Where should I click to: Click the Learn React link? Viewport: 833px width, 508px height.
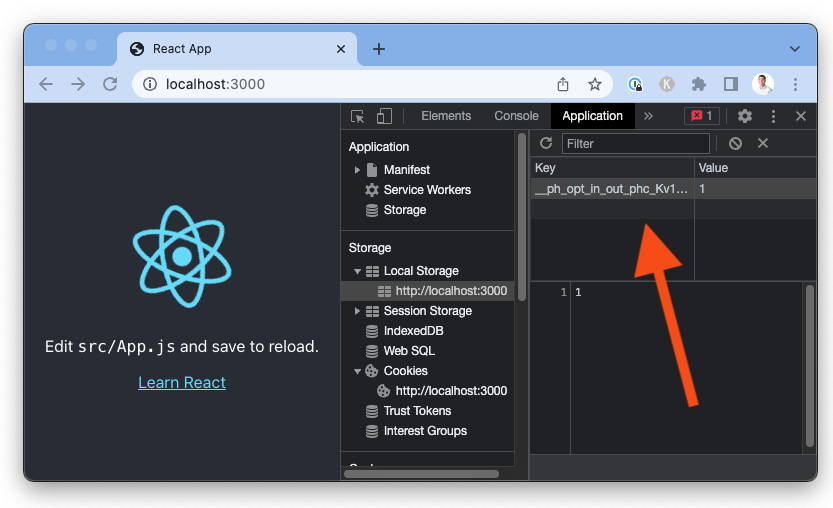tap(182, 382)
